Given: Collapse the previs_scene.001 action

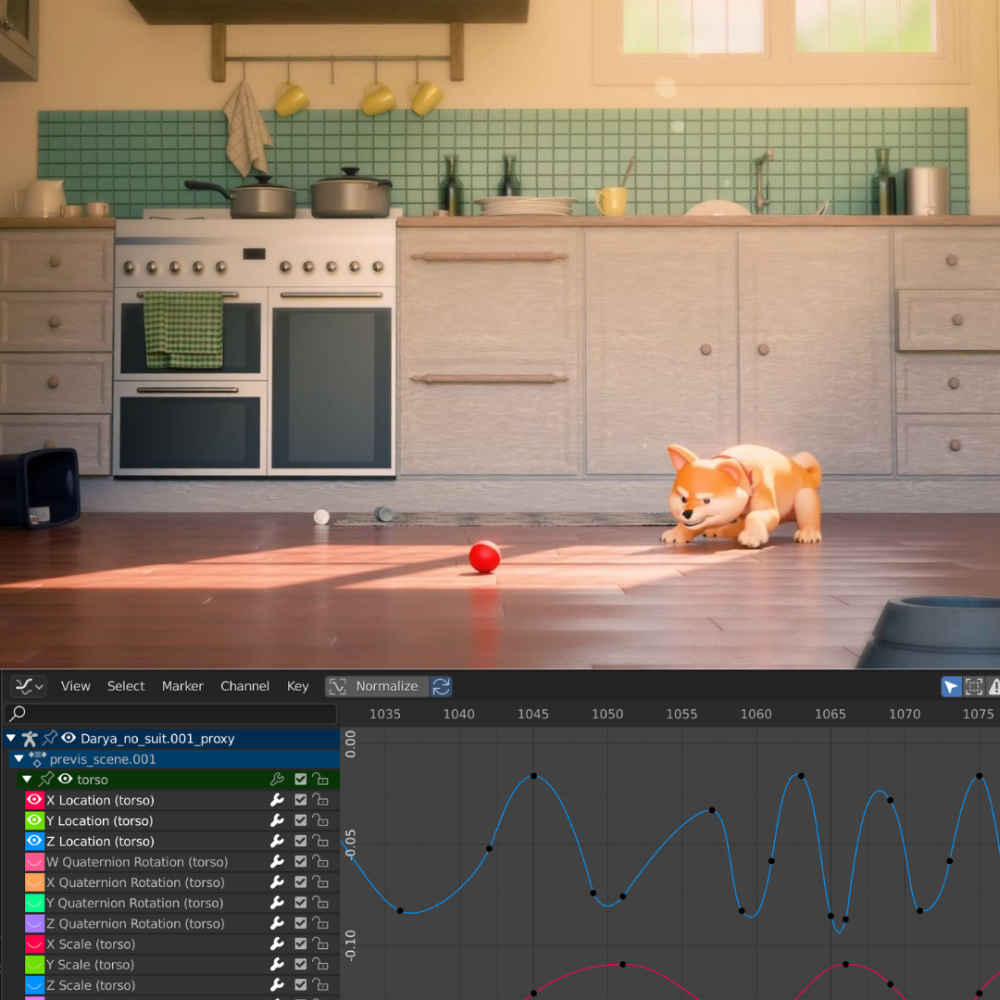Looking at the screenshot, I should [19, 759].
